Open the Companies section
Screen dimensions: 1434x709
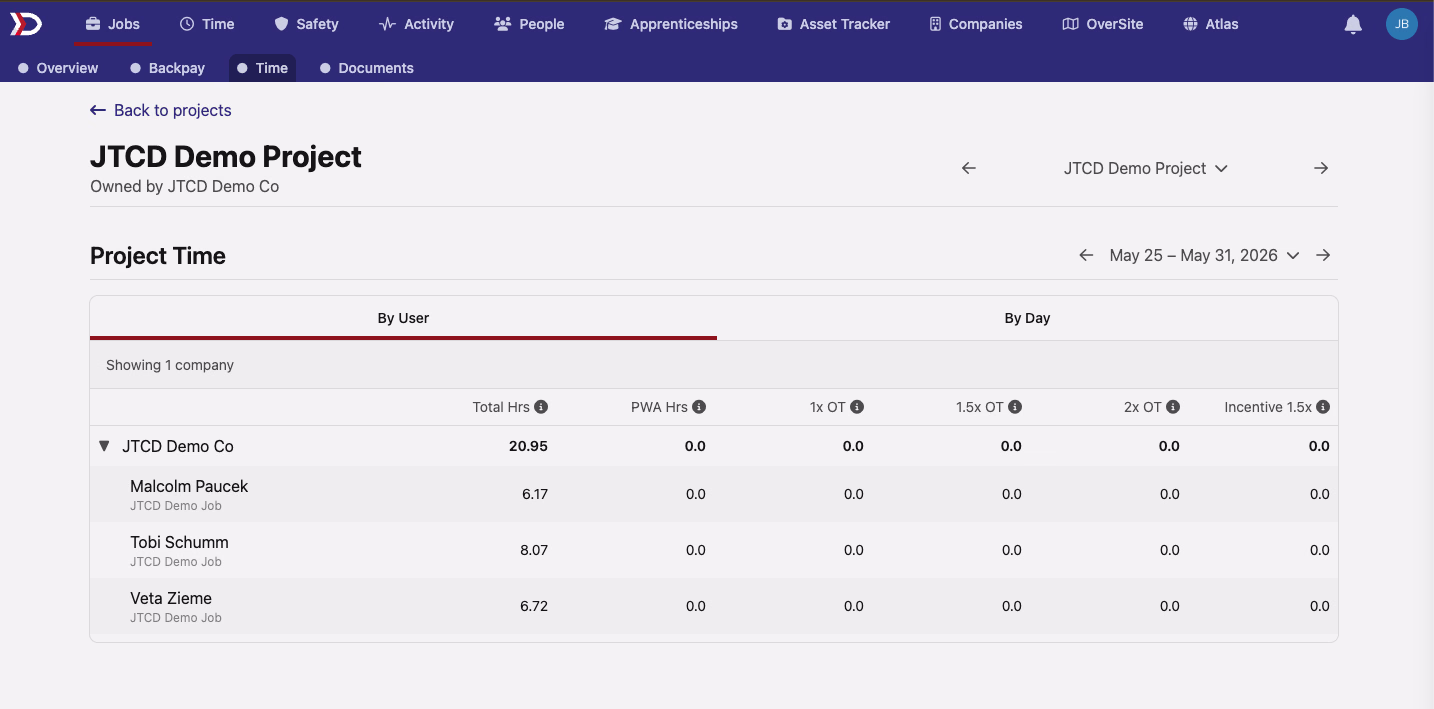coord(975,24)
